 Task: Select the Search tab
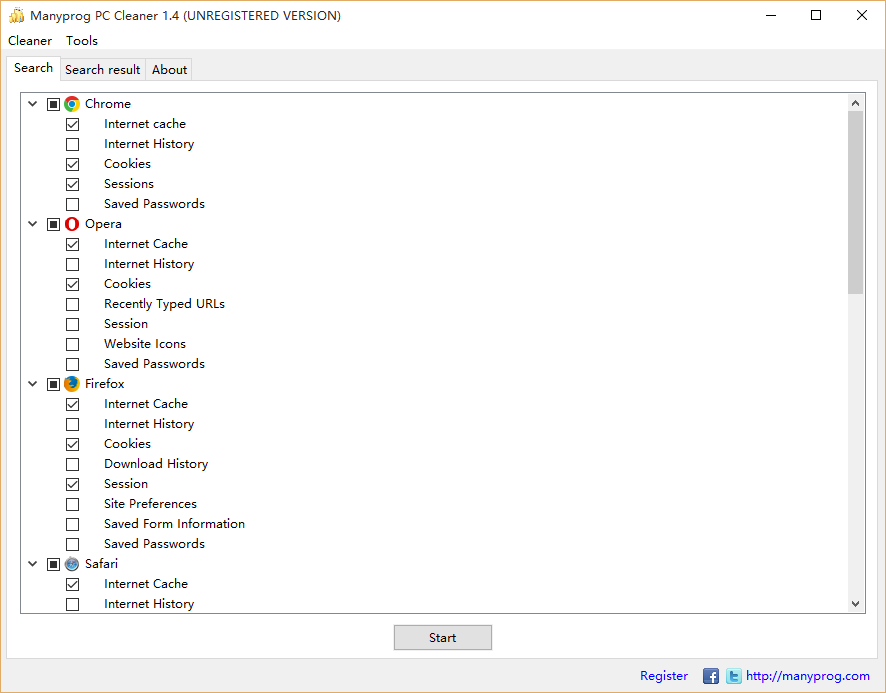[x=33, y=68]
